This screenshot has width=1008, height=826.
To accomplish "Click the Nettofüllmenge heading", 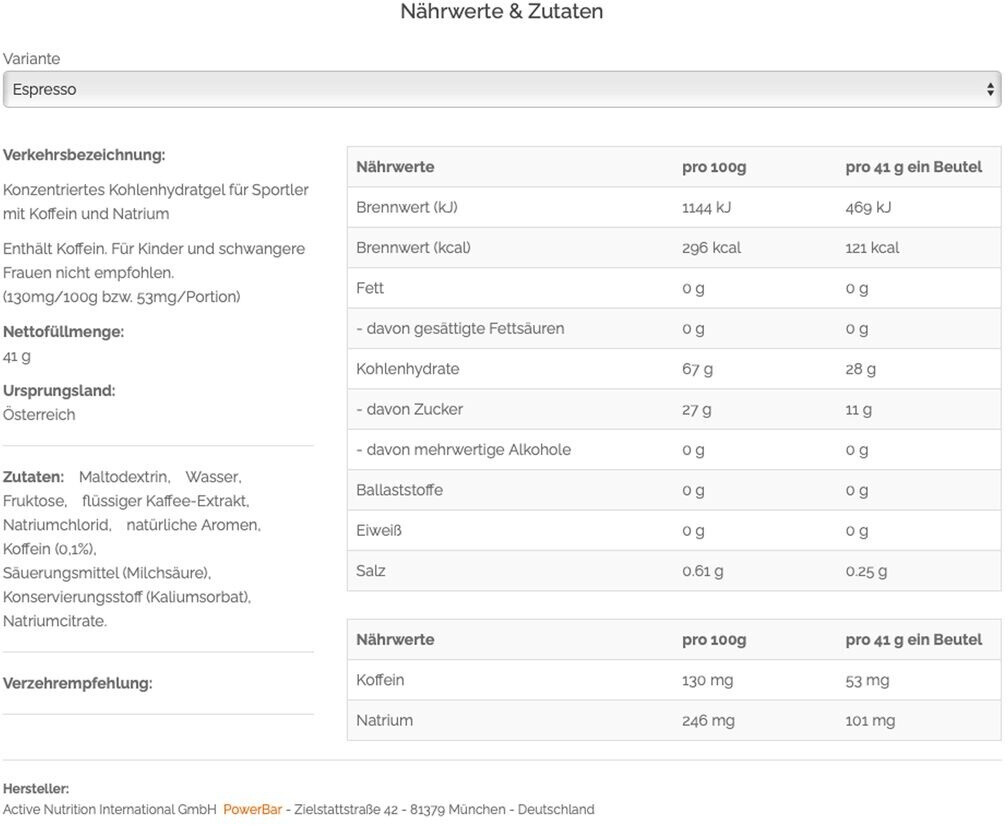I will [x=63, y=331].
